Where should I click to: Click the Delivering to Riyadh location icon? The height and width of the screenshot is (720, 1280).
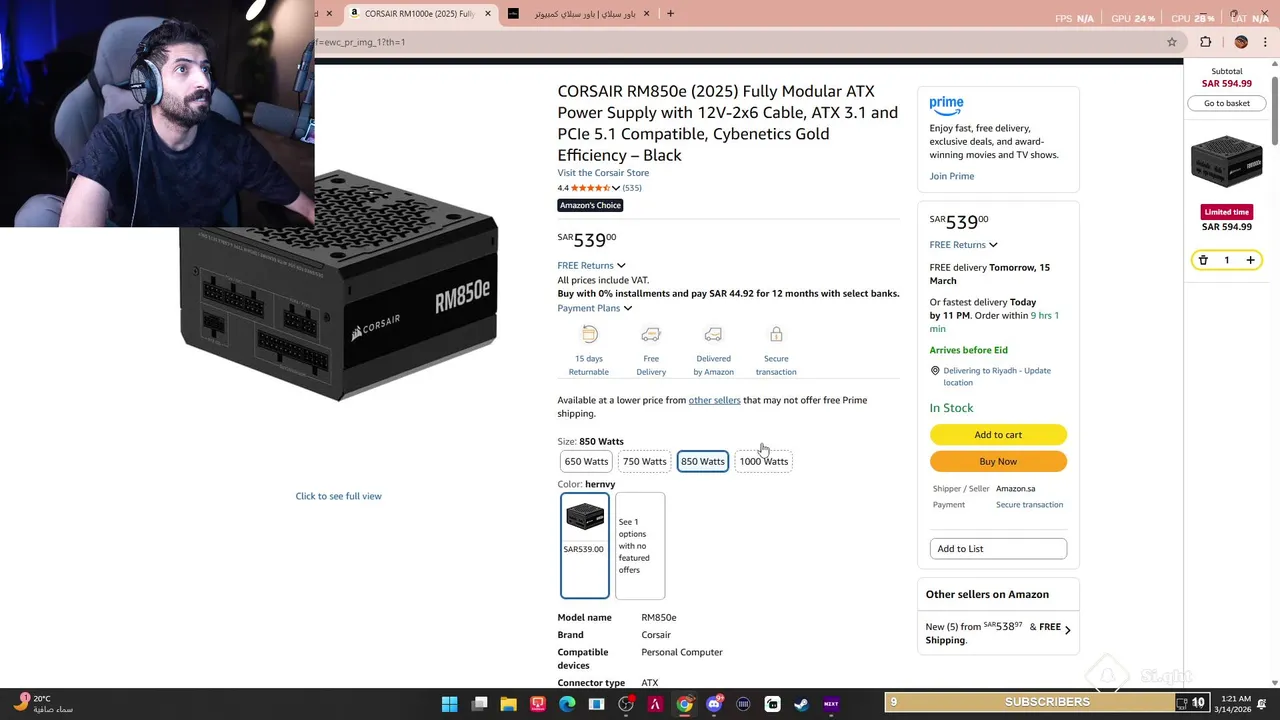pos(935,371)
